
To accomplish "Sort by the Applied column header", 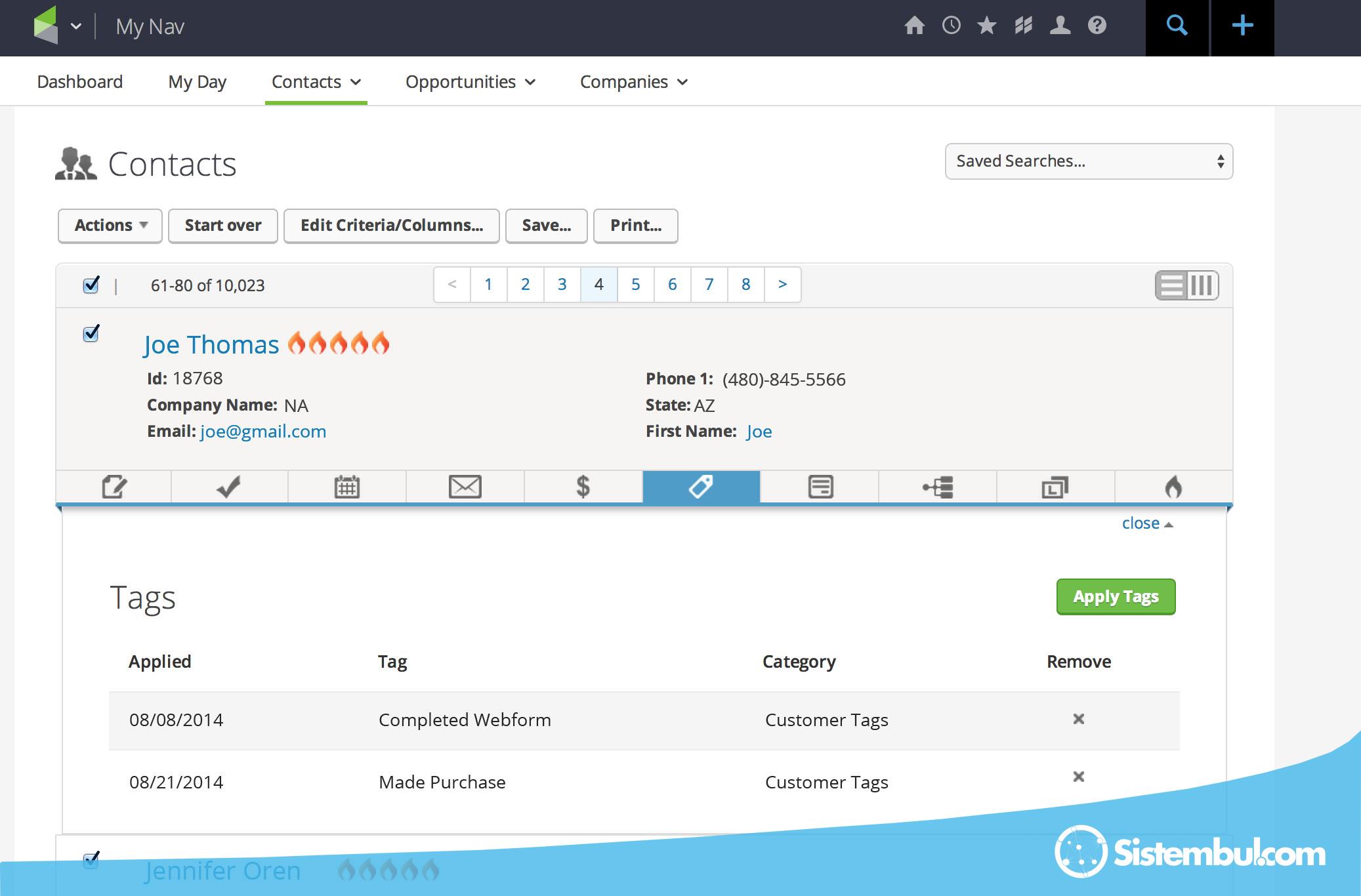I will click(159, 661).
